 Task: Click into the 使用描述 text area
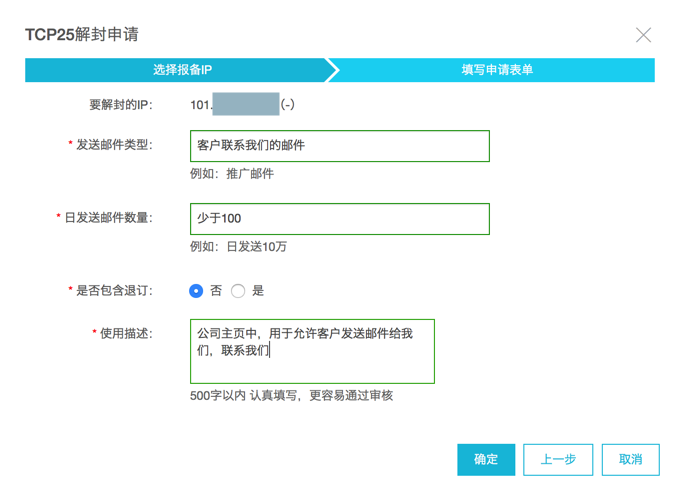tap(312, 351)
